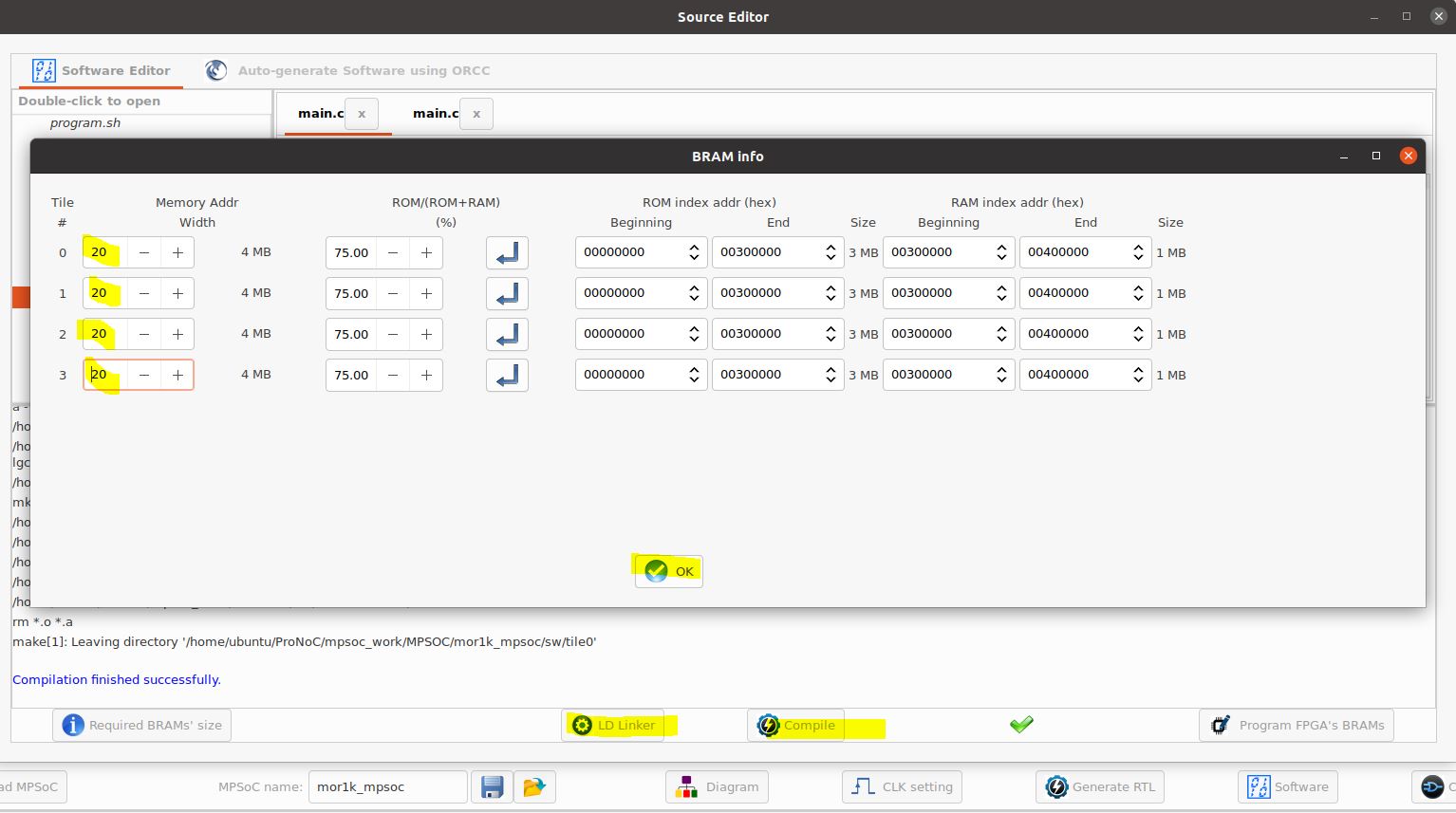Click the Software button's editor icon
This screenshot has width=1456, height=813.
point(1259,786)
